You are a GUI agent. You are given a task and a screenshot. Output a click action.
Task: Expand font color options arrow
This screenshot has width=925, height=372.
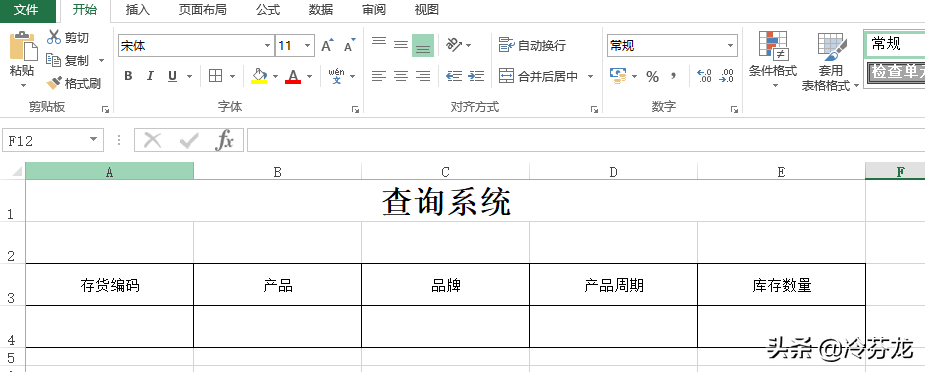(x=309, y=76)
